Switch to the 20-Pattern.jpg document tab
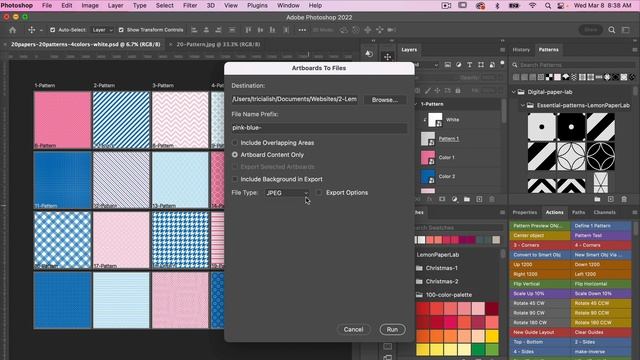Image resolution: width=640 pixels, height=360 pixels. [x=218, y=44]
